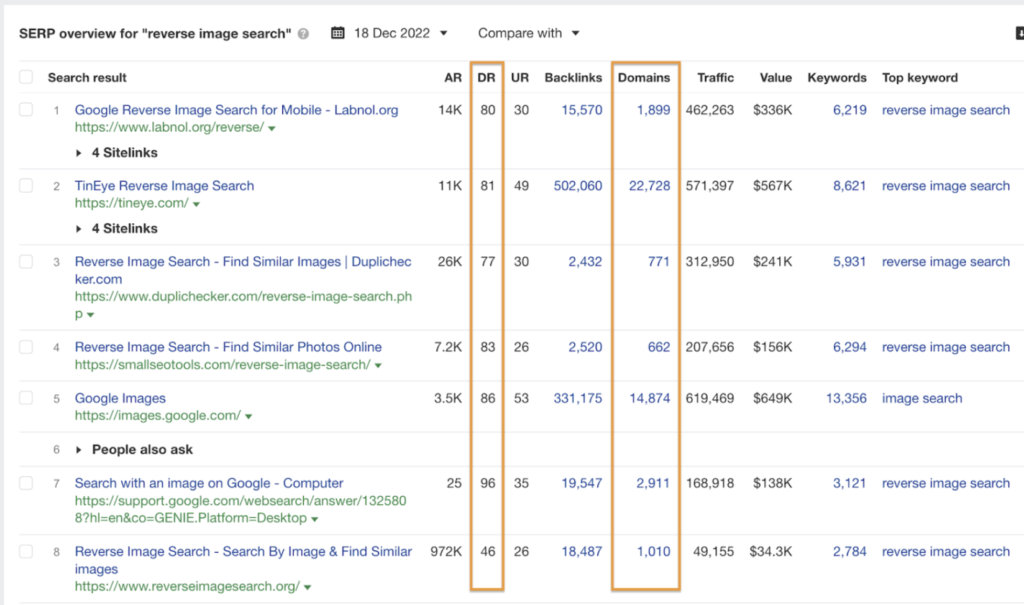Click the 2,432 backlinks count
The image size is (1024, 605).
tap(585, 261)
